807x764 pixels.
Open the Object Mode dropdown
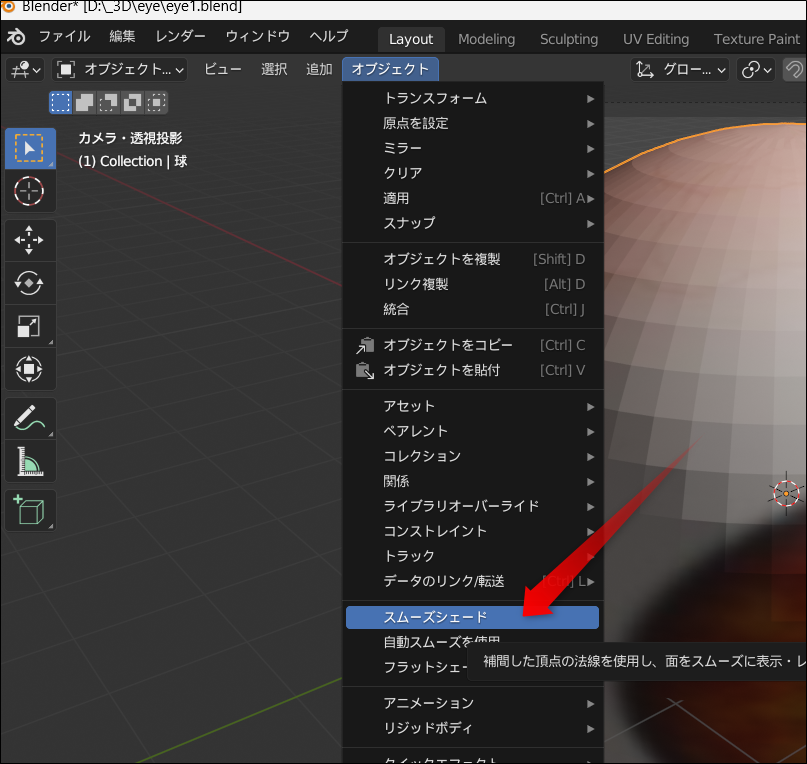pyautogui.click(x=119, y=69)
